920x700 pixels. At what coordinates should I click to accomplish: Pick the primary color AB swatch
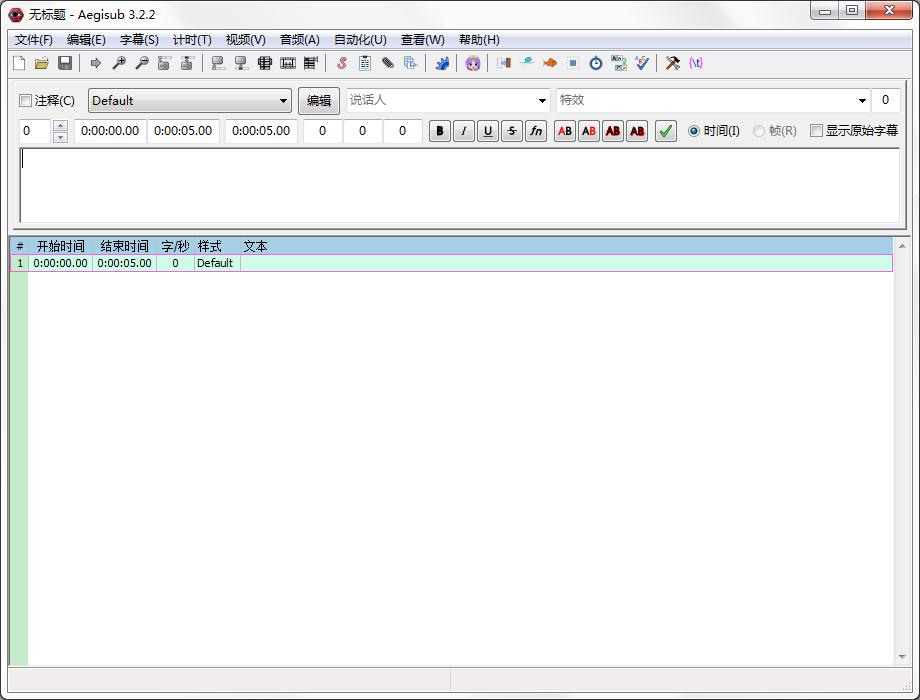click(565, 131)
